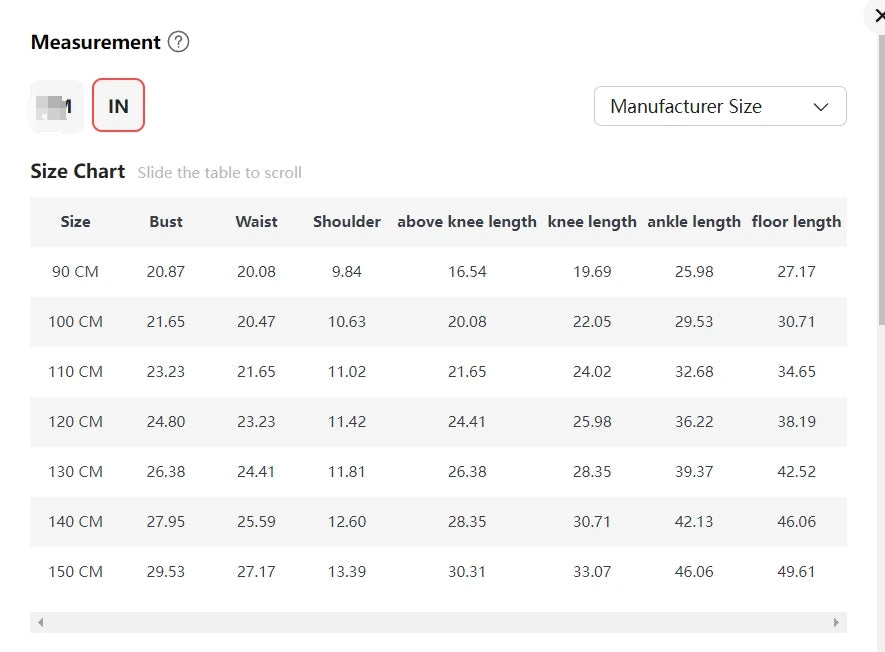This screenshot has width=885, height=652.
Task: Close the measurement dialog with X
Action: 878,15
